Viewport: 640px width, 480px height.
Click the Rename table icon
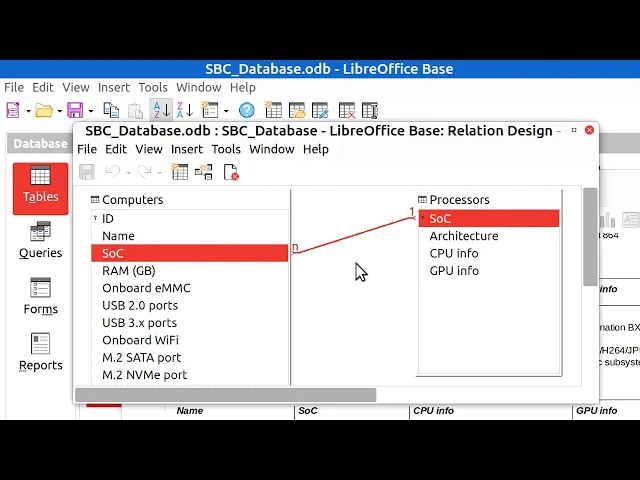click(x=370, y=110)
